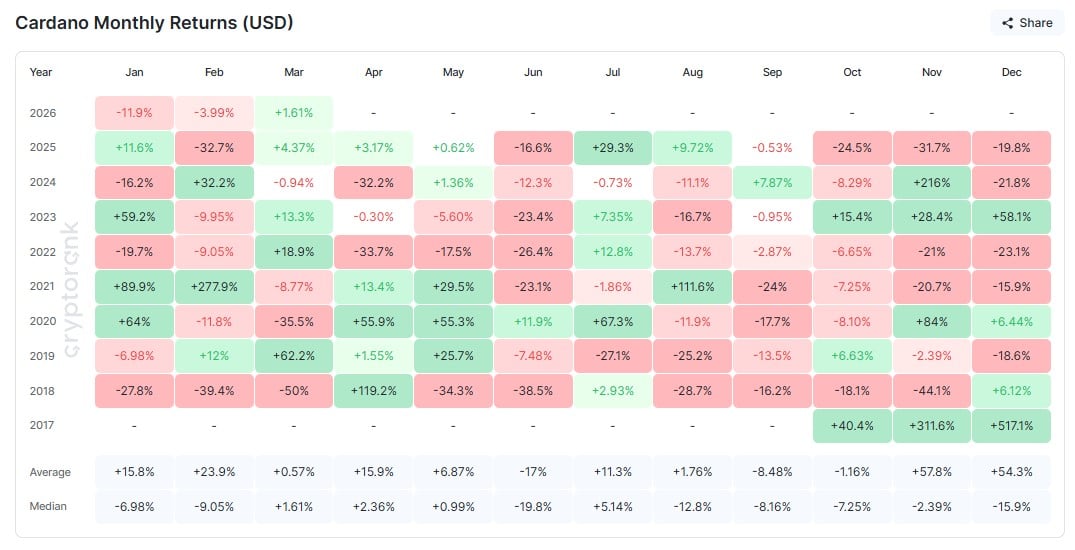Select the +119.2% April 2018 cell
Screen dimensions: 1075x550
click(373, 390)
